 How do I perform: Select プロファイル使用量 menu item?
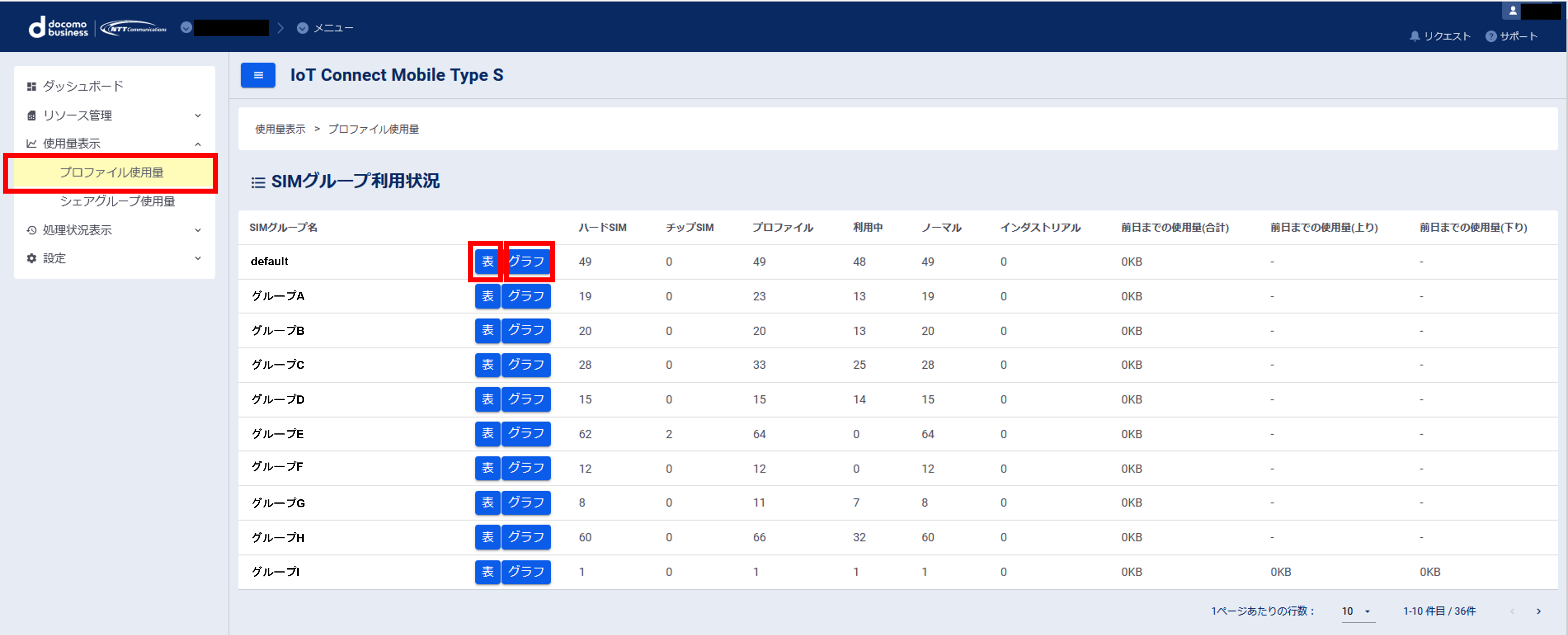tap(112, 172)
